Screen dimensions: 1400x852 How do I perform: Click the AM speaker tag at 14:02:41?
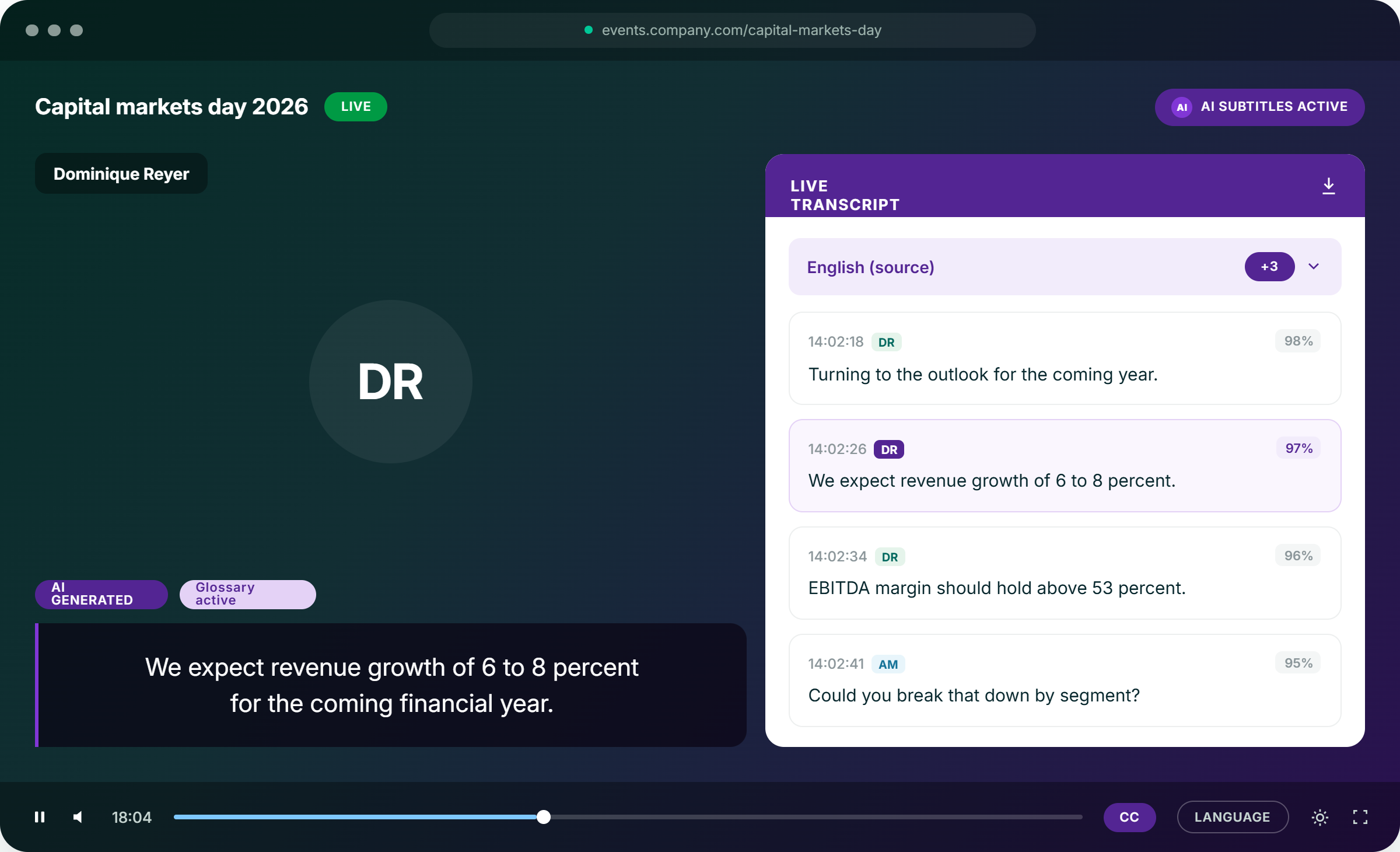tap(888, 664)
